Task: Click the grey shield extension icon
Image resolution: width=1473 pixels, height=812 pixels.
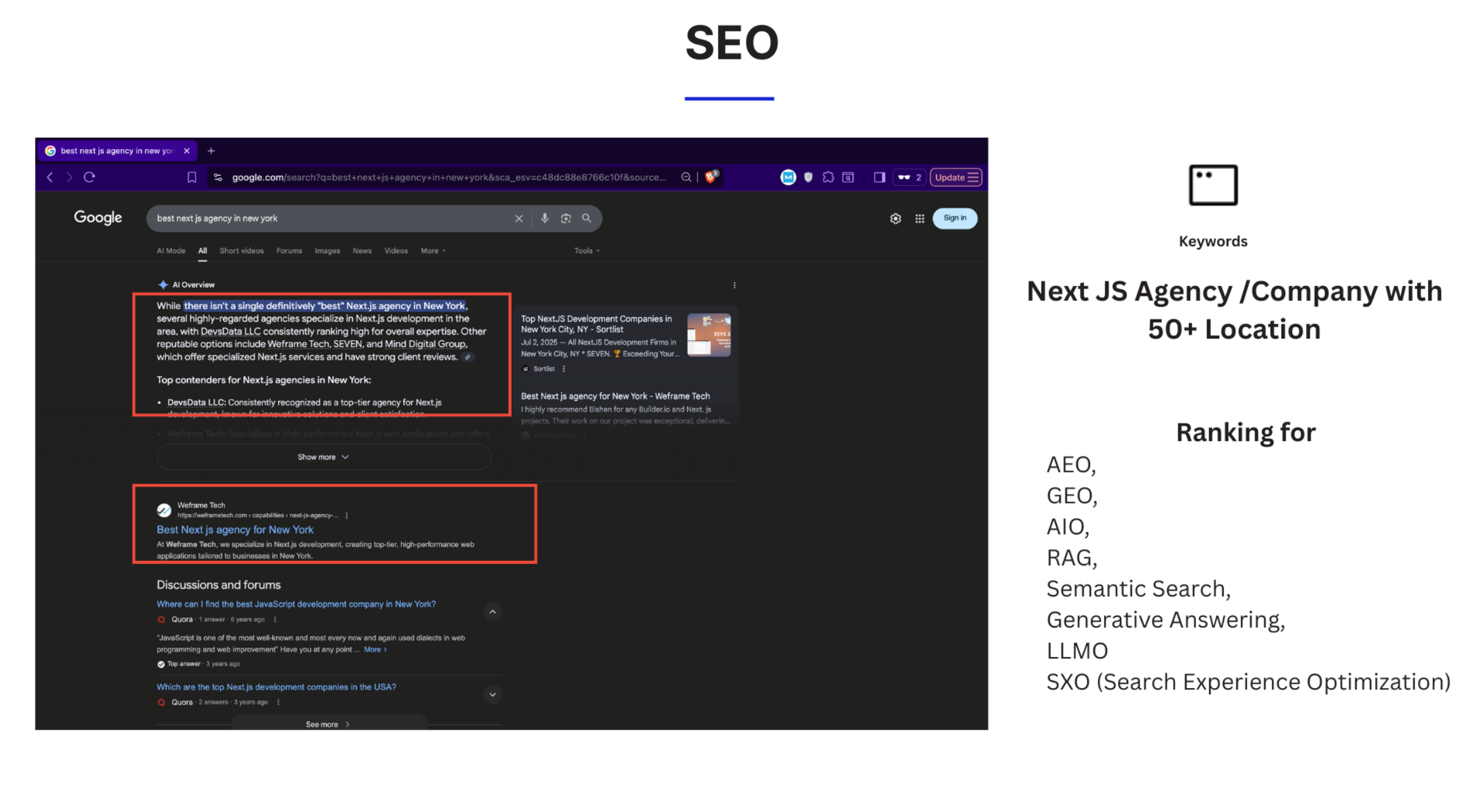Action: 808,178
